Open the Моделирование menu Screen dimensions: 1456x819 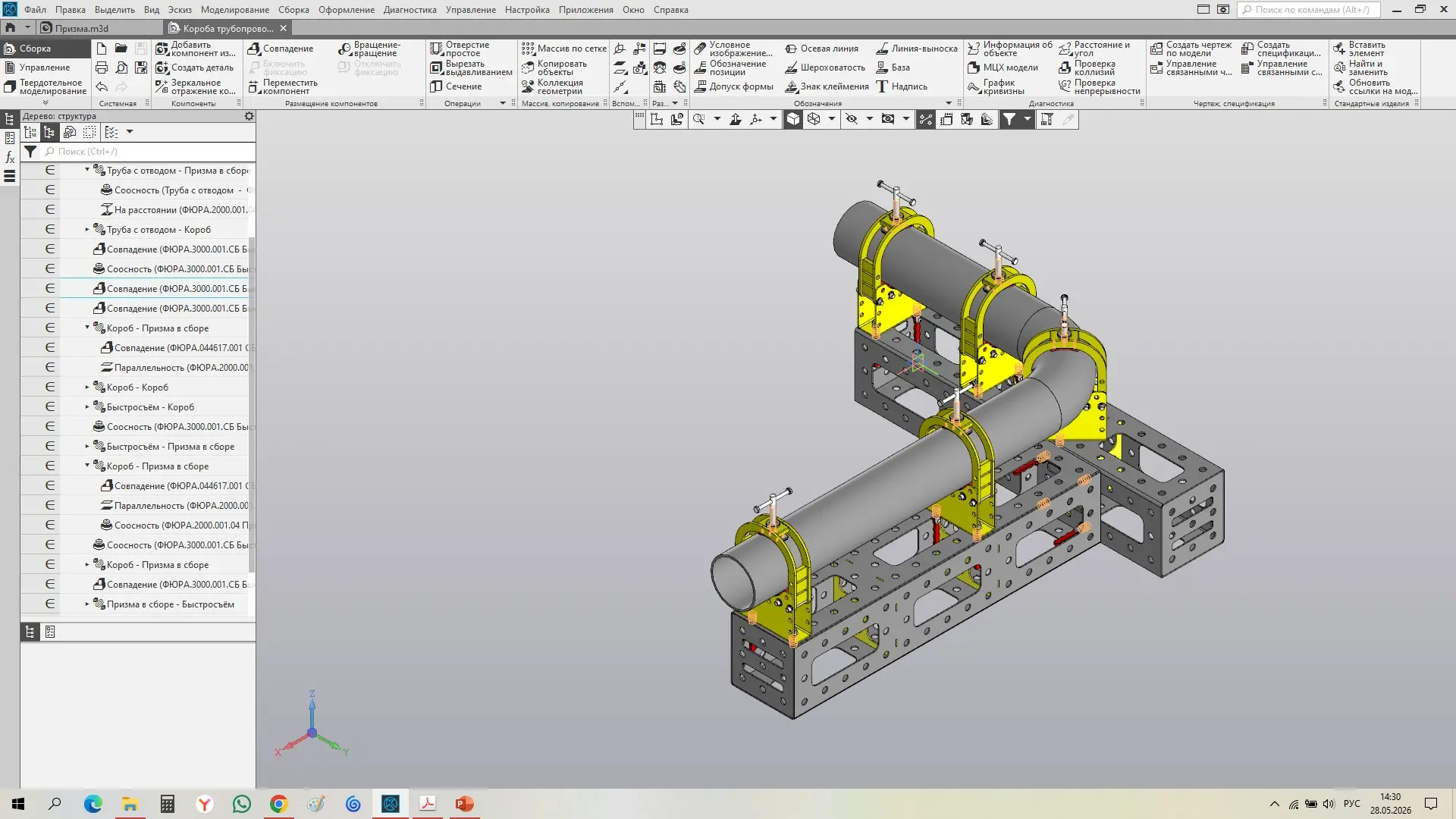[x=234, y=10]
